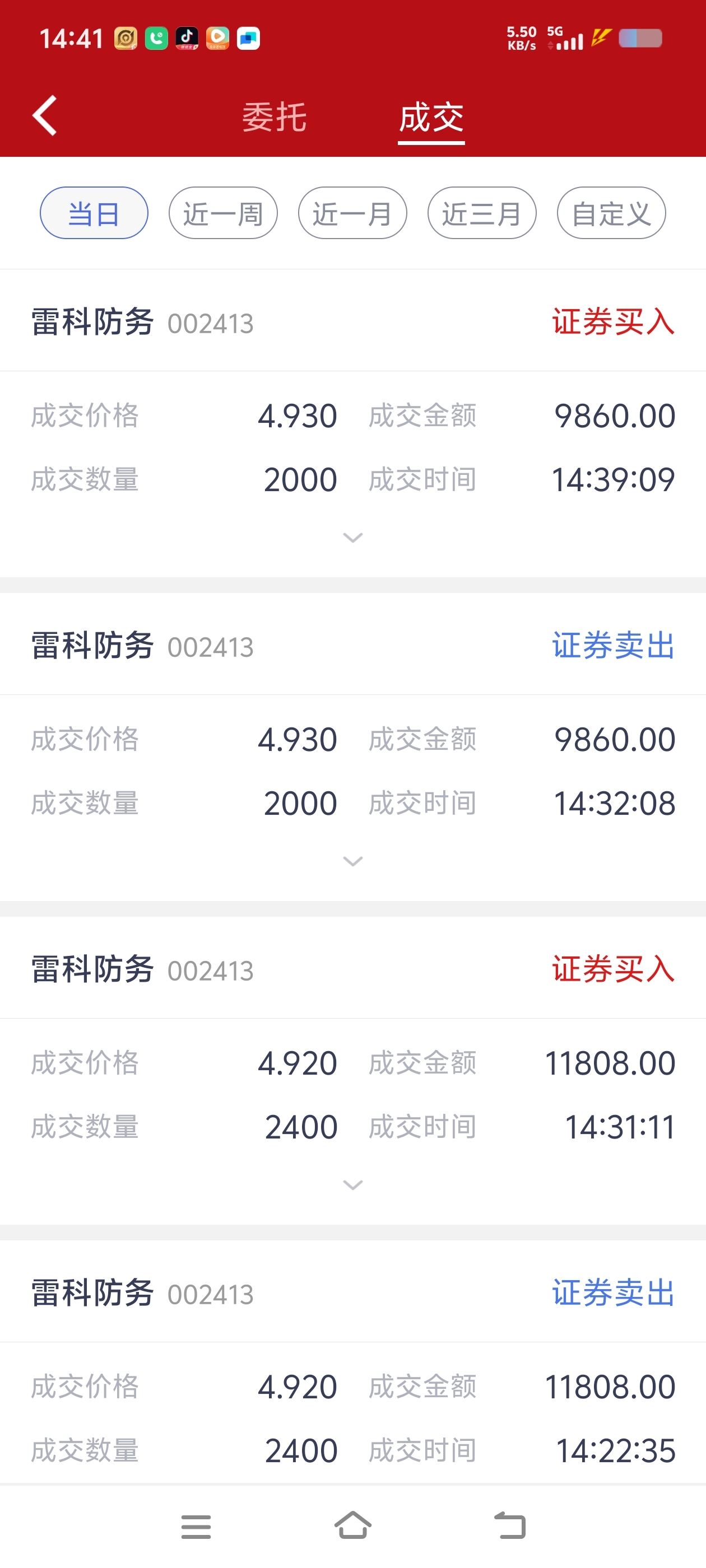Tap the first 雷科防务 证券买入 record header
The image size is (706, 1568).
[352, 322]
